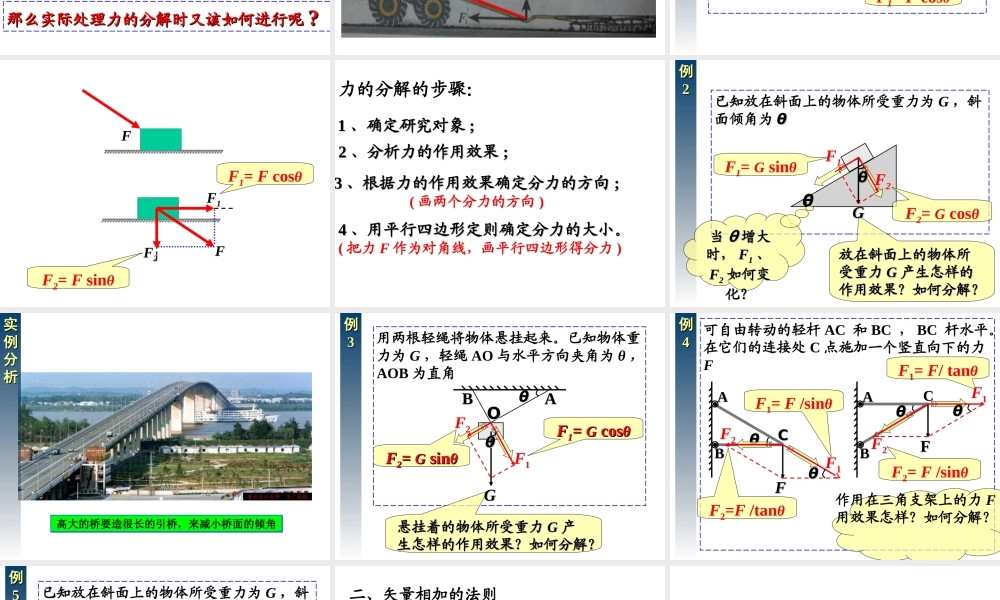Click step 1、确定研究对象
The width and height of the screenshot is (1000, 600).
407,126
